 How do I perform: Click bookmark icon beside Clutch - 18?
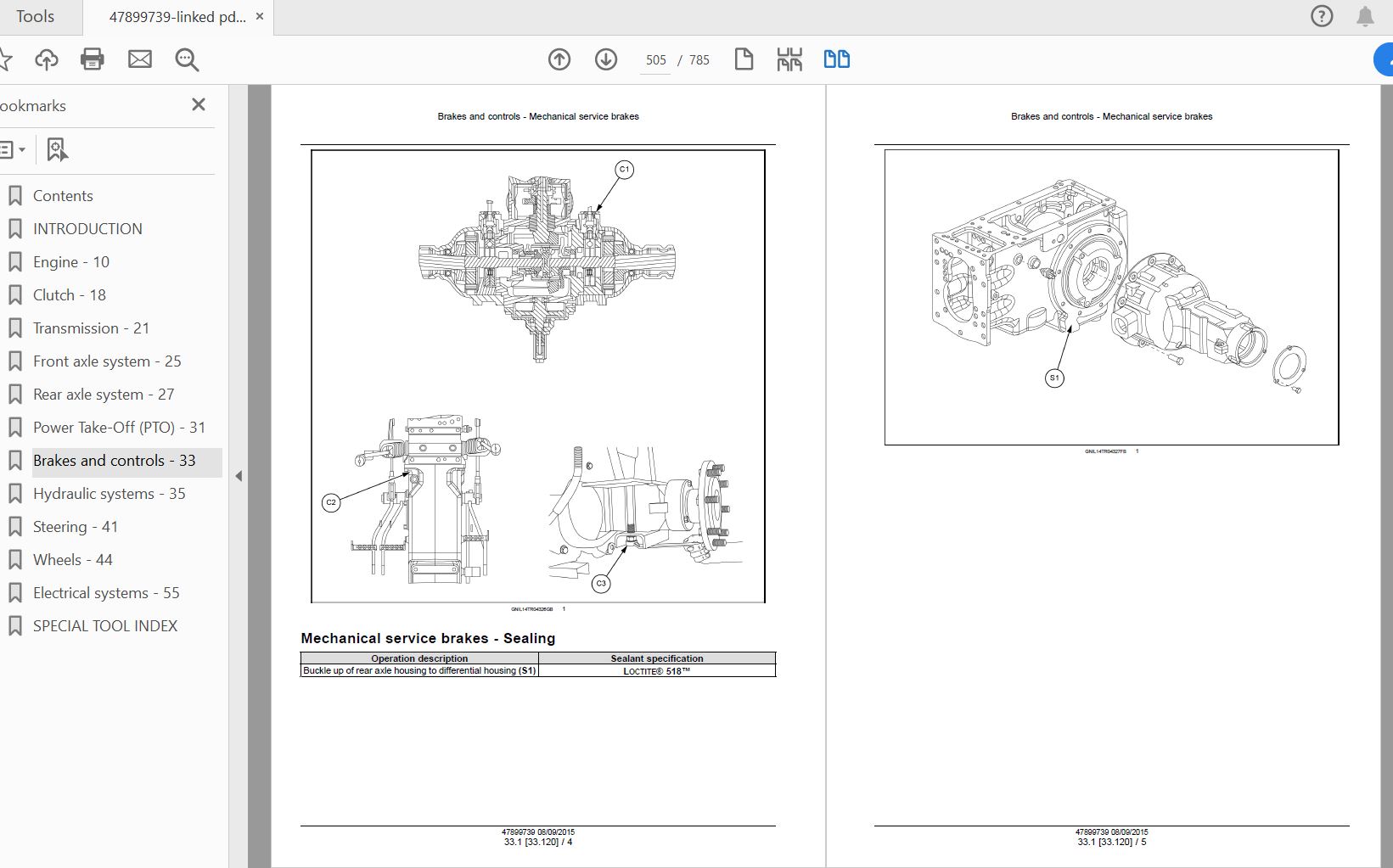[14, 295]
